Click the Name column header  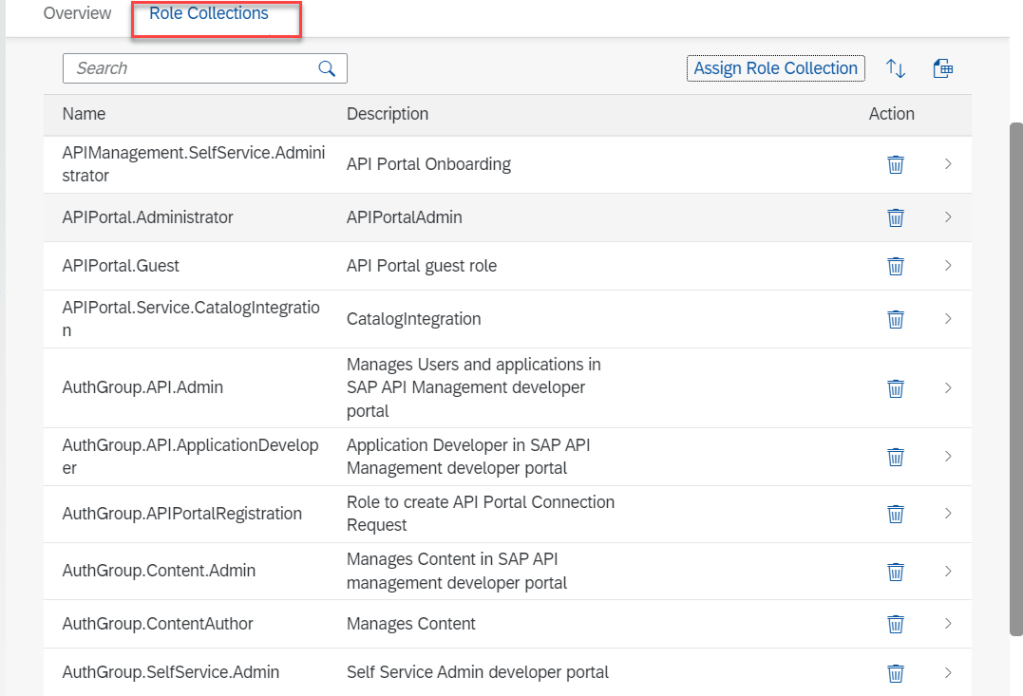[84, 114]
